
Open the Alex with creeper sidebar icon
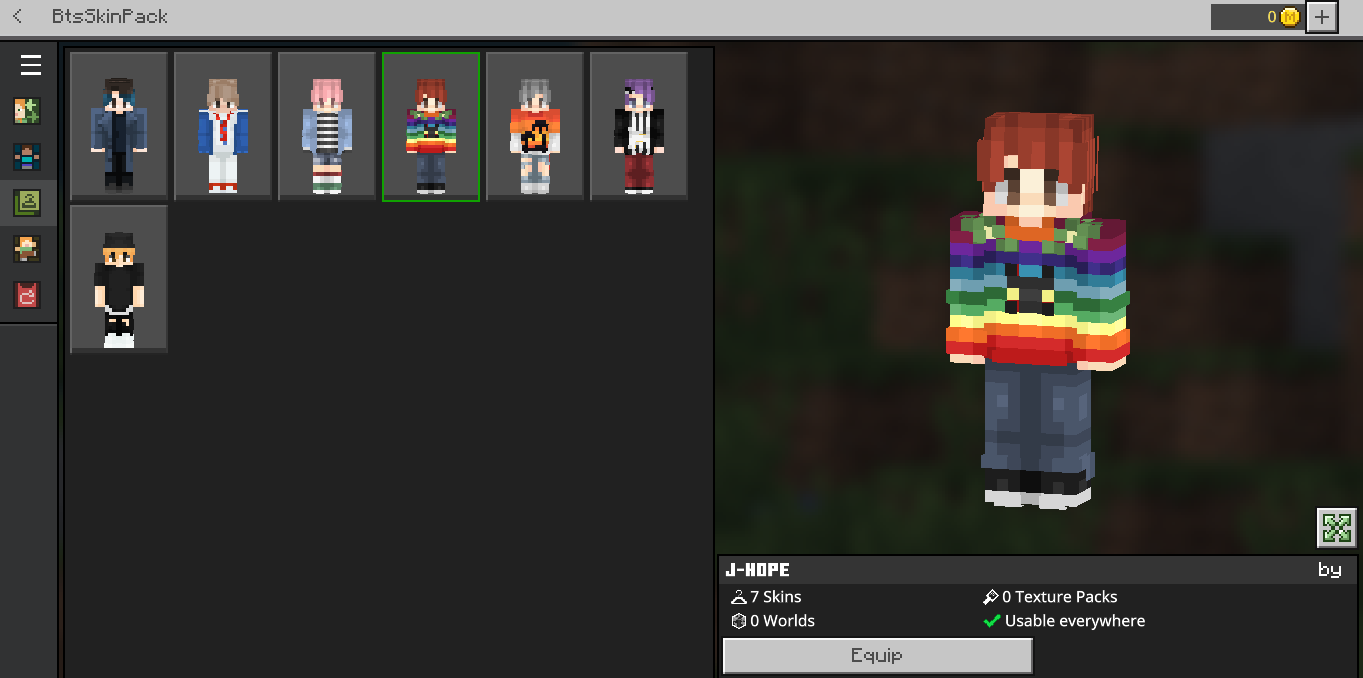[27, 111]
